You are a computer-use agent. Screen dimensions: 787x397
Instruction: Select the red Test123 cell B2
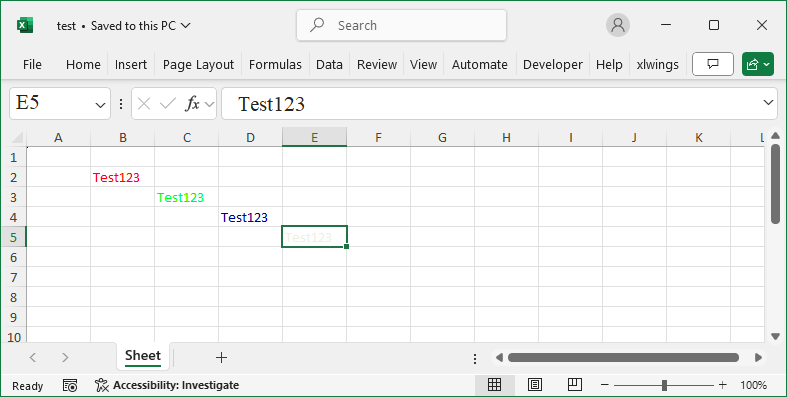122,177
